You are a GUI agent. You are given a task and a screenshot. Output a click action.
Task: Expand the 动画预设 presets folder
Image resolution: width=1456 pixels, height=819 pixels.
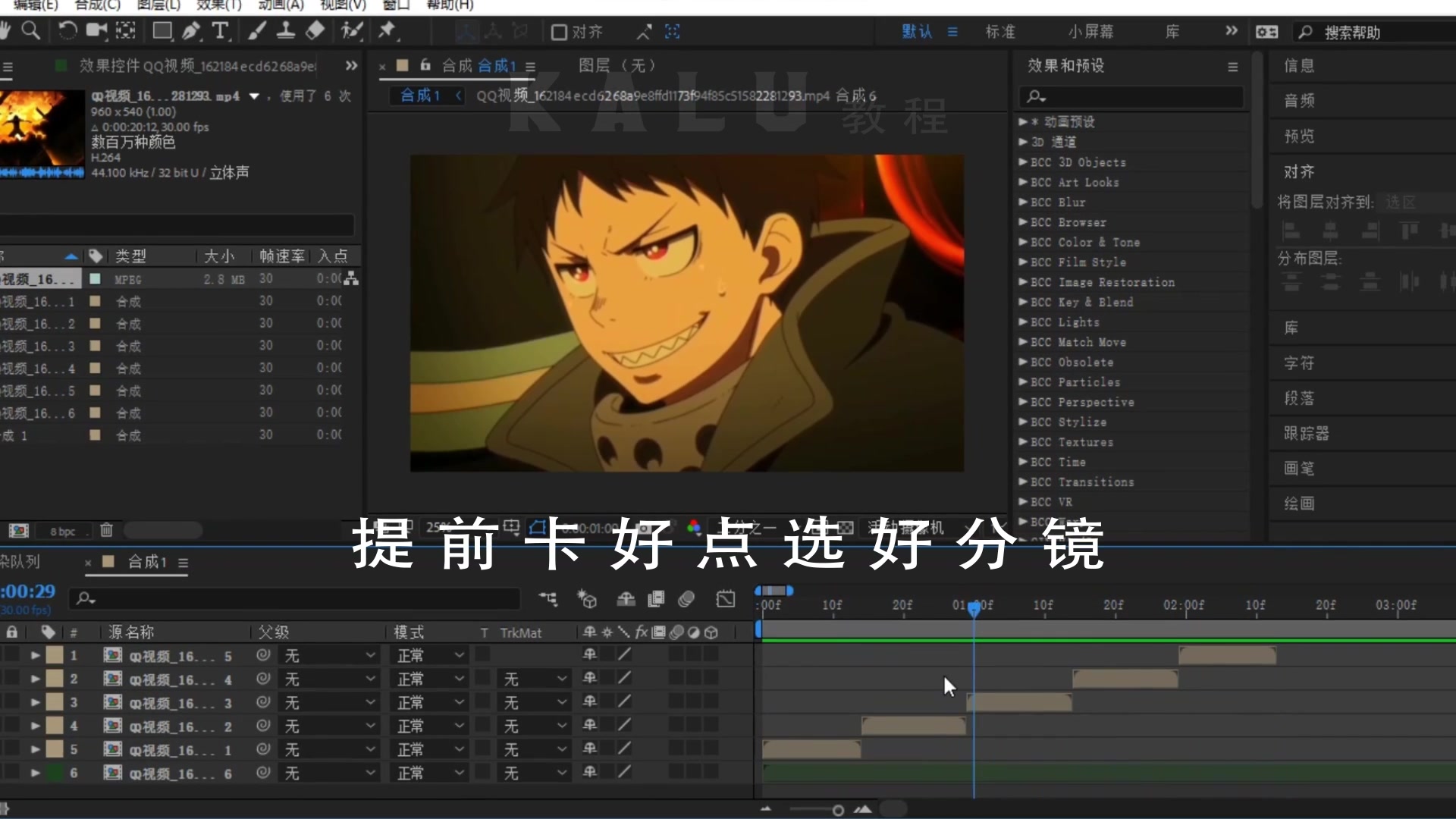pyautogui.click(x=1023, y=121)
